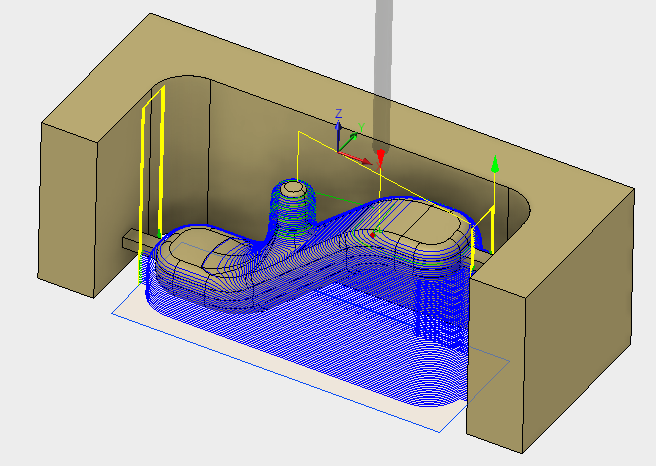
Task: Click the blue Z axis label
Action: point(339,113)
